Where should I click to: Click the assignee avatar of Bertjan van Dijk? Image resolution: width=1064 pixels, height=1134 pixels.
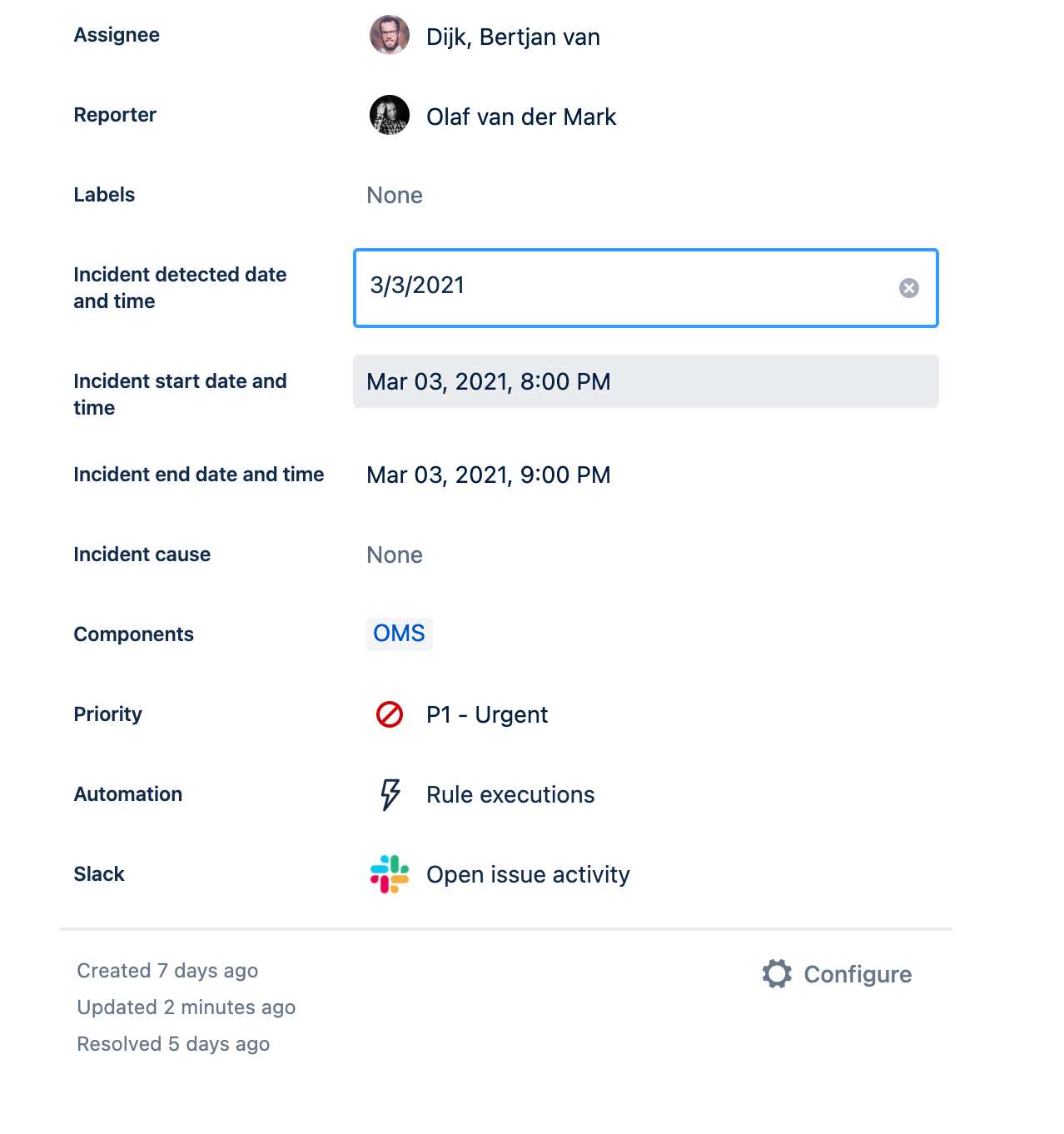click(390, 35)
